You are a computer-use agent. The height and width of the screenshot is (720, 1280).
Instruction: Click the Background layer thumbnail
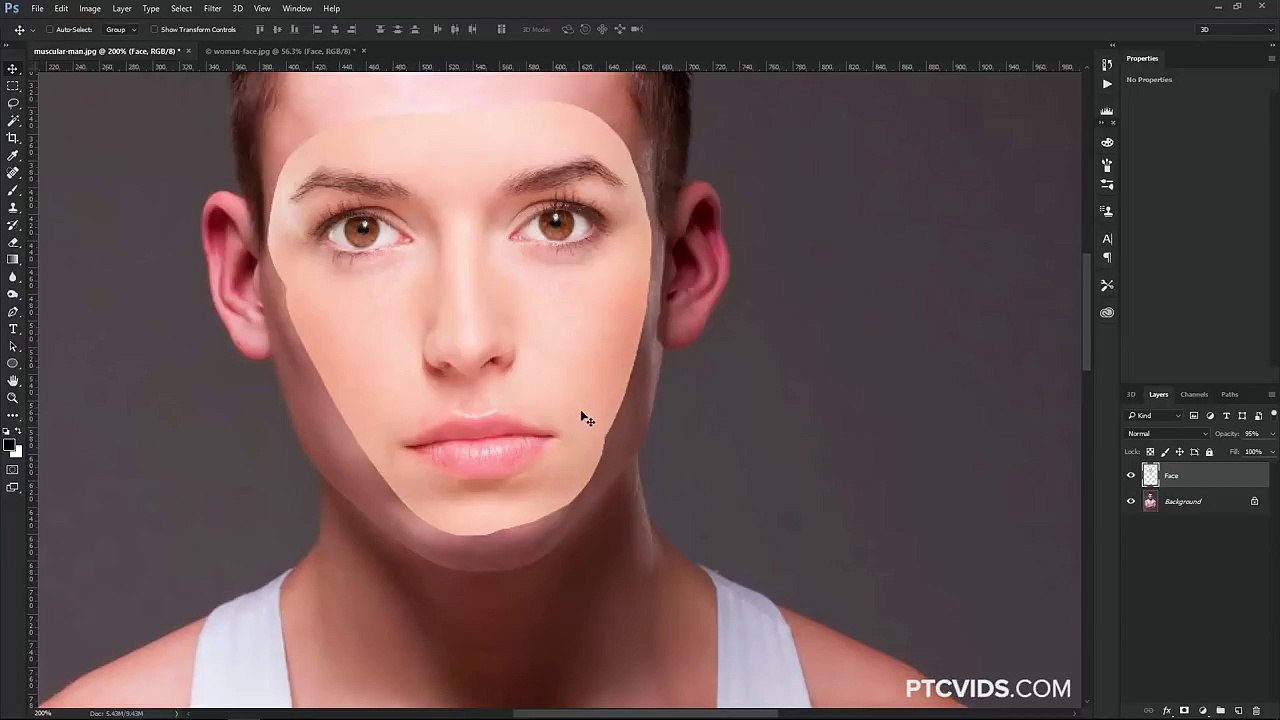[x=1150, y=502]
